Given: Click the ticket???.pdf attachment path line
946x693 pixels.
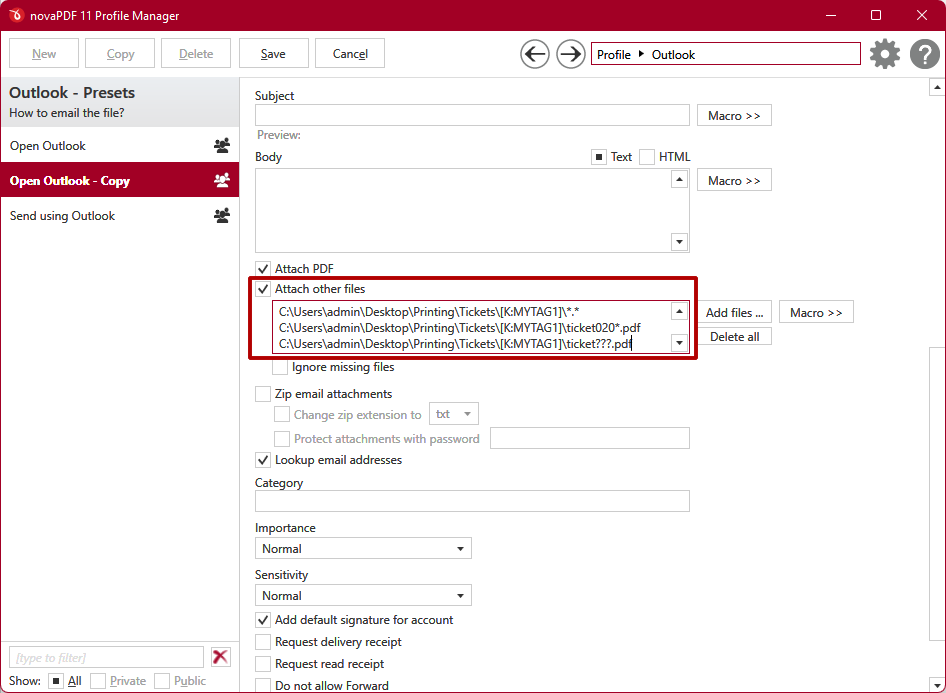Looking at the screenshot, I should click(x=455, y=344).
